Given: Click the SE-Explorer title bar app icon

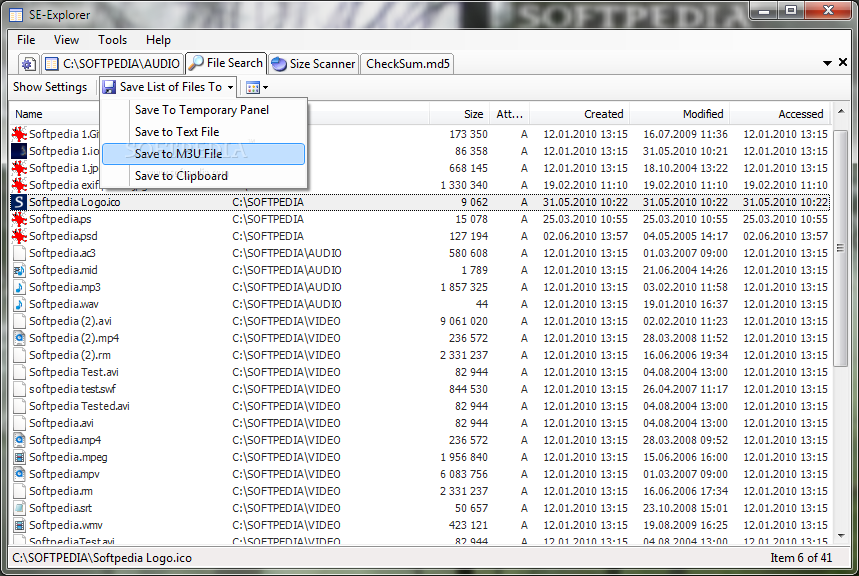Looking at the screenshot, I should 16,15.
